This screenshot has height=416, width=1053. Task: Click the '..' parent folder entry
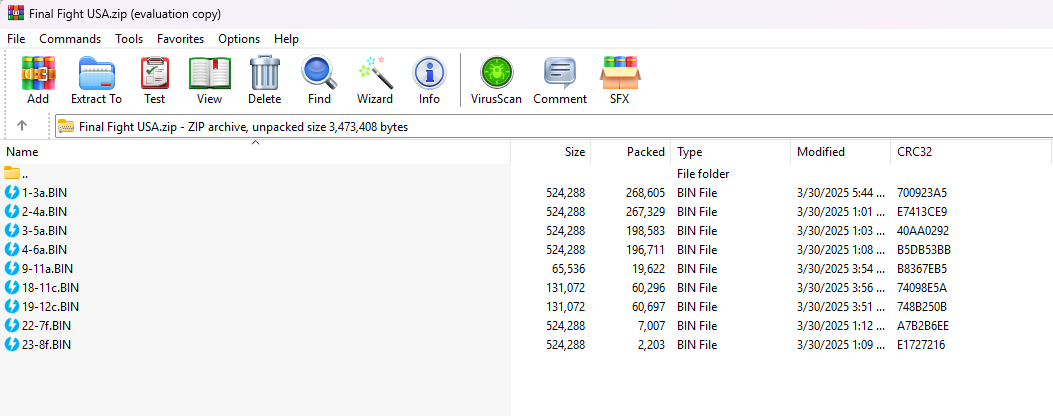click(25, 175)
